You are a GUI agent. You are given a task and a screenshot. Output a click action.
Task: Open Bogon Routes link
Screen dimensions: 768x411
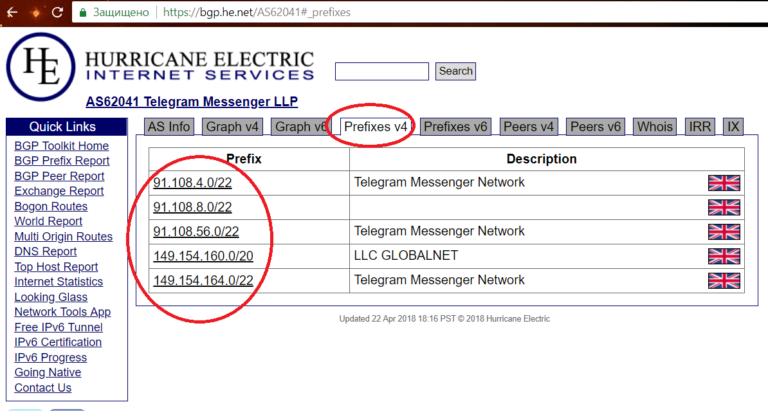[51, 207]
